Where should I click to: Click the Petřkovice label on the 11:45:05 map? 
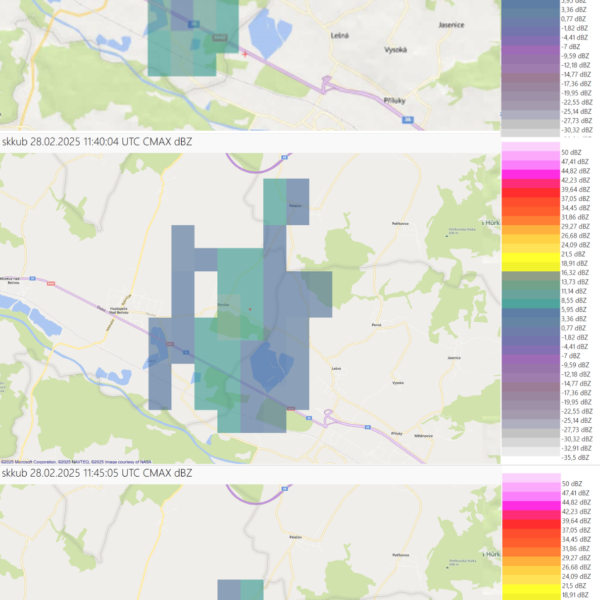coord(400,555)
